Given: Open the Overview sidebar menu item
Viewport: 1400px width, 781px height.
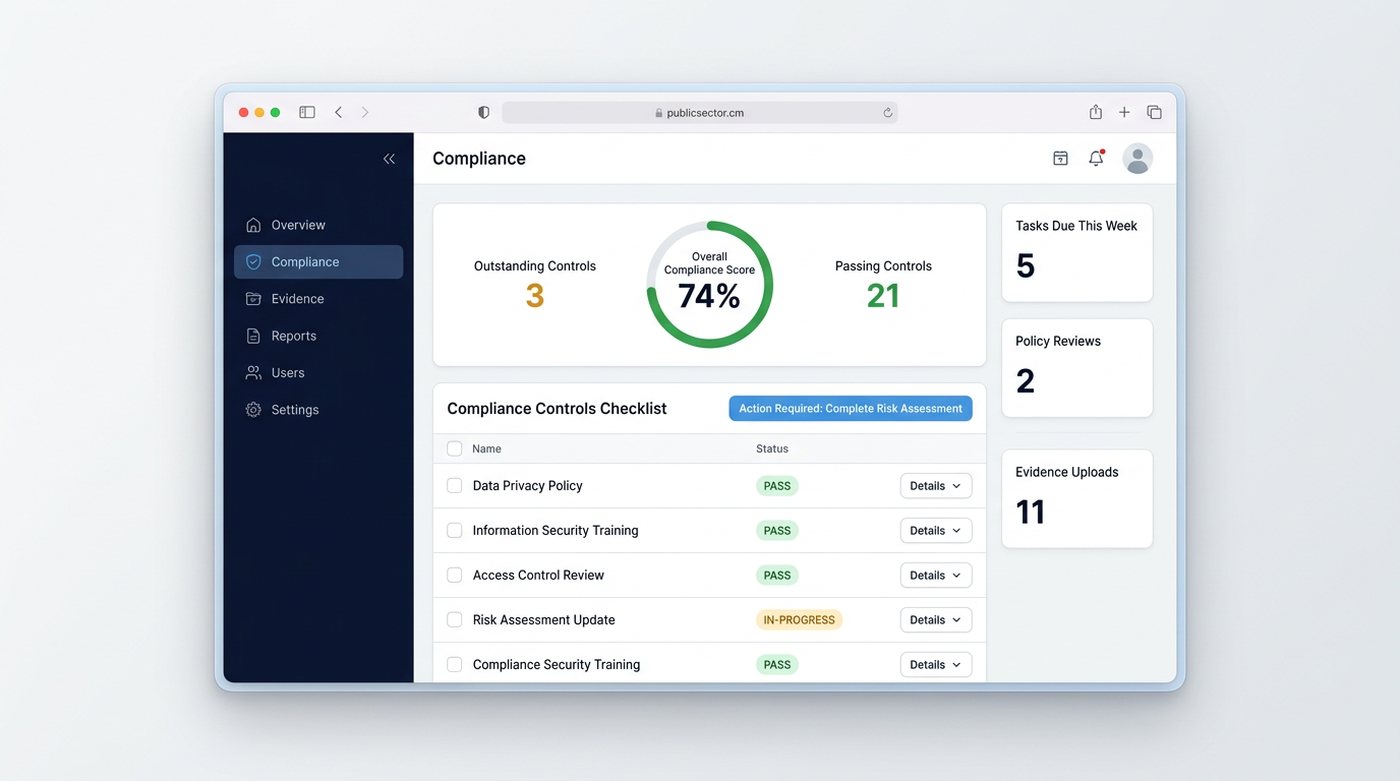Looking at the screenshot, I should pyautogui.click(x=319, y=225).
